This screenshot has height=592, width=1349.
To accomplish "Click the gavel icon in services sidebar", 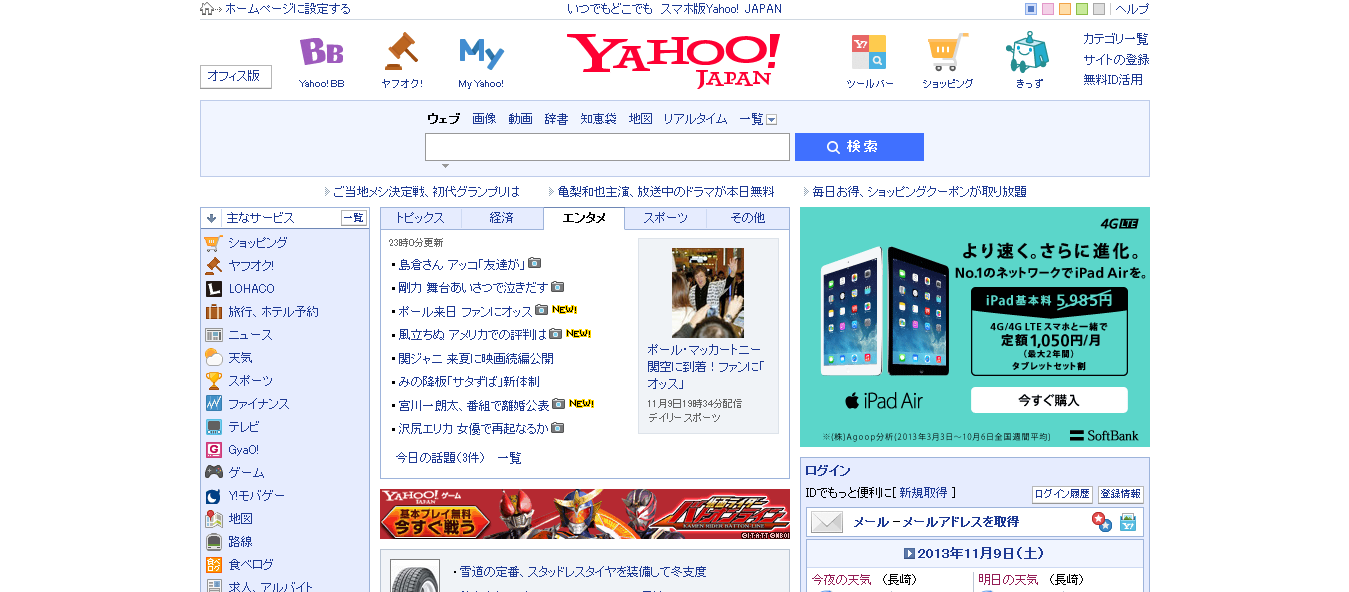I will tap(213, 266).
